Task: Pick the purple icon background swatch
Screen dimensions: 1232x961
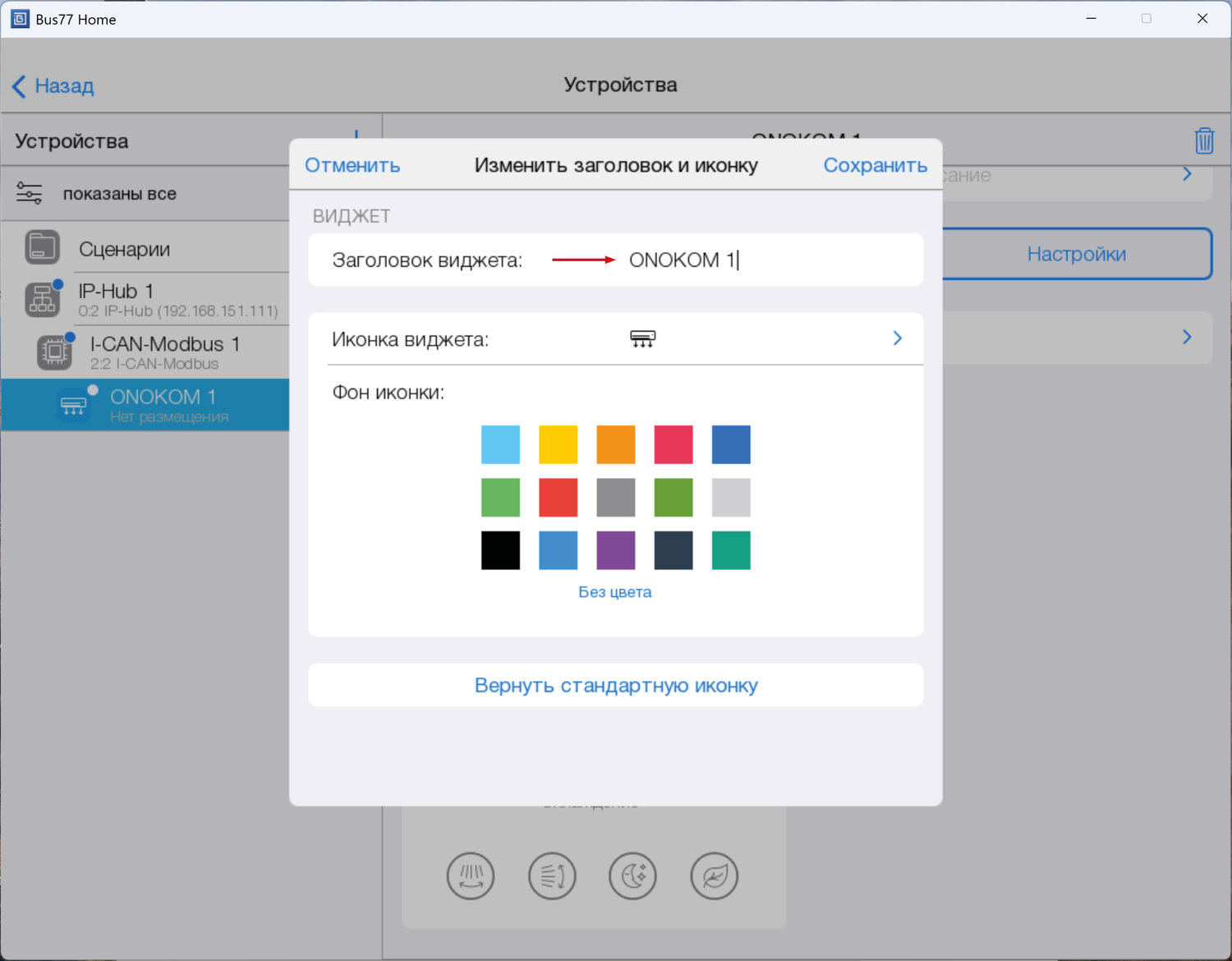Action: click(615, 549)
